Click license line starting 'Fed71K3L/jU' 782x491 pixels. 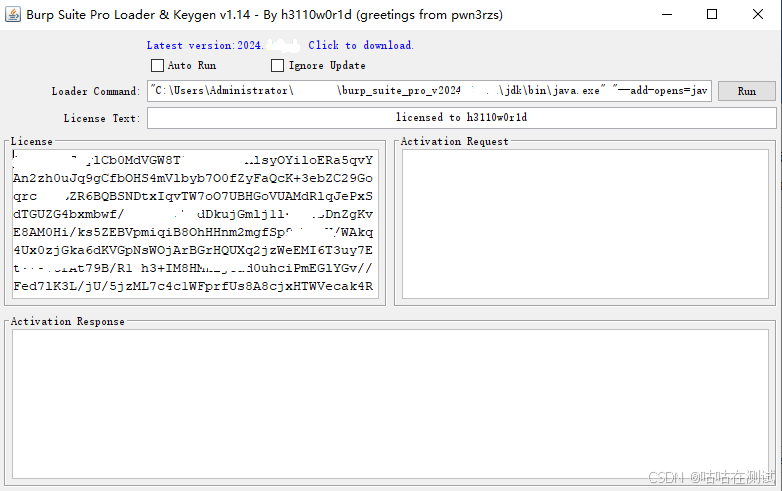(x=193, y=286)
